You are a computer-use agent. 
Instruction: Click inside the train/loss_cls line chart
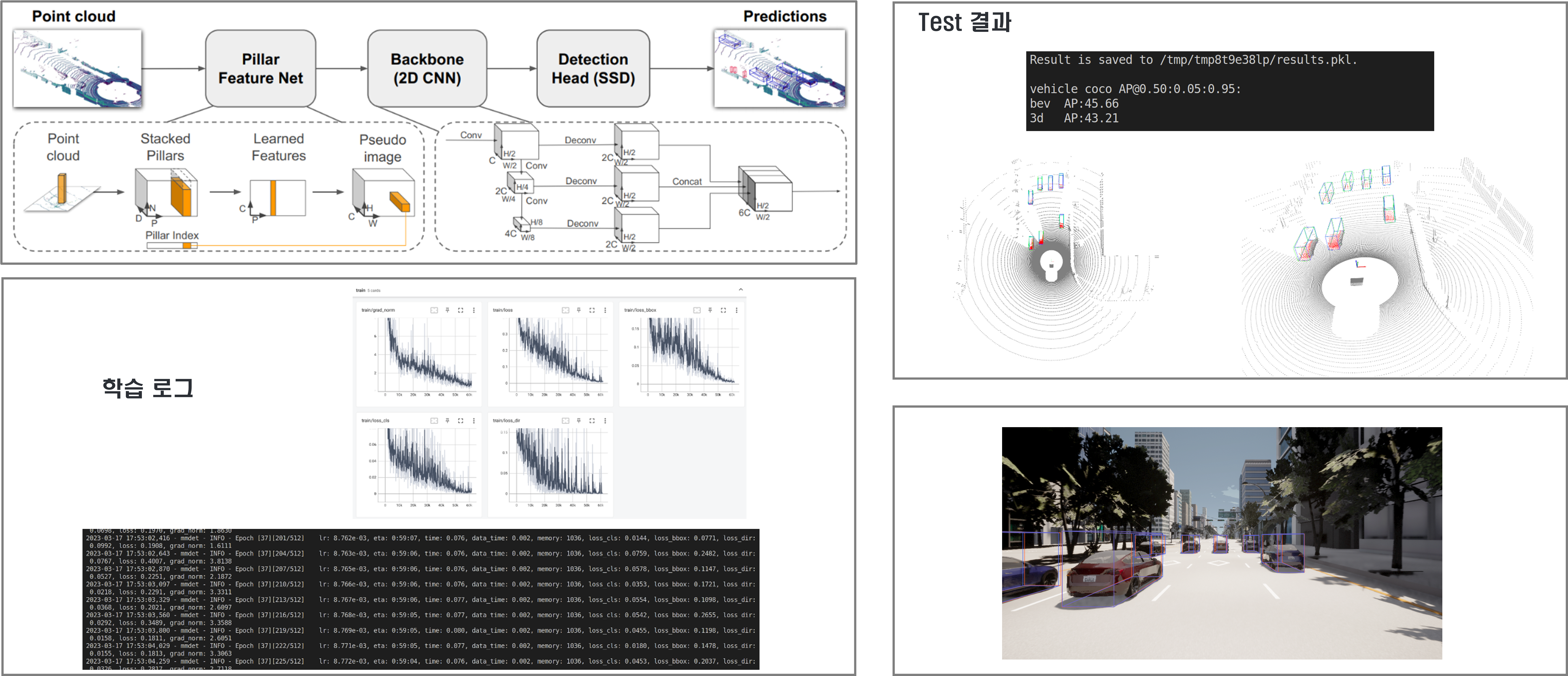coord(427,465)
